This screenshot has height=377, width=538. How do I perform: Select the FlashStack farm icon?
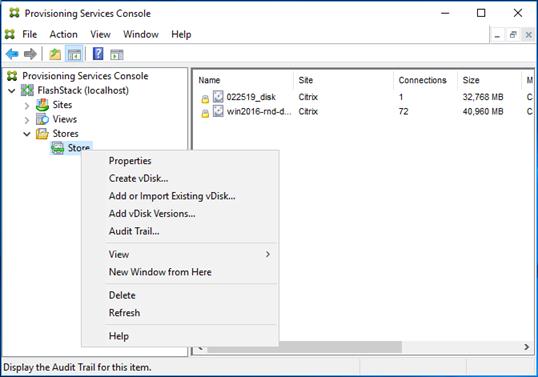click(27, 90)
